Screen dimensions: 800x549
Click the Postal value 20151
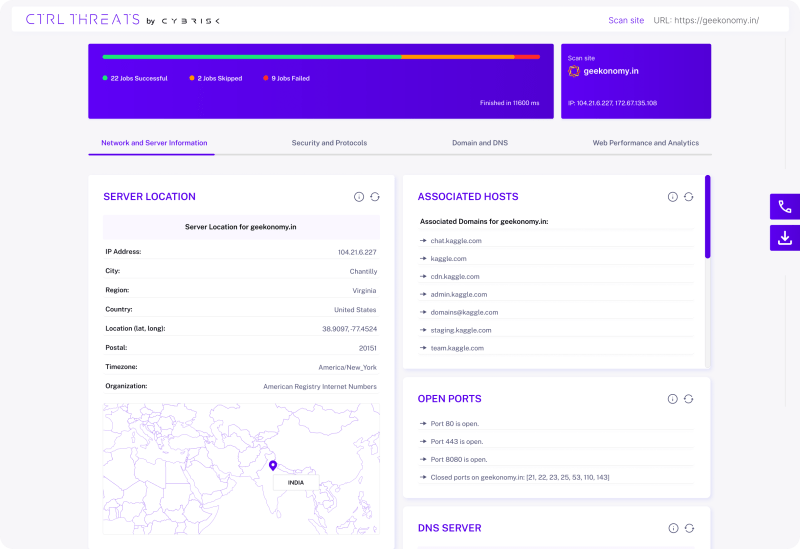[367, 348]
